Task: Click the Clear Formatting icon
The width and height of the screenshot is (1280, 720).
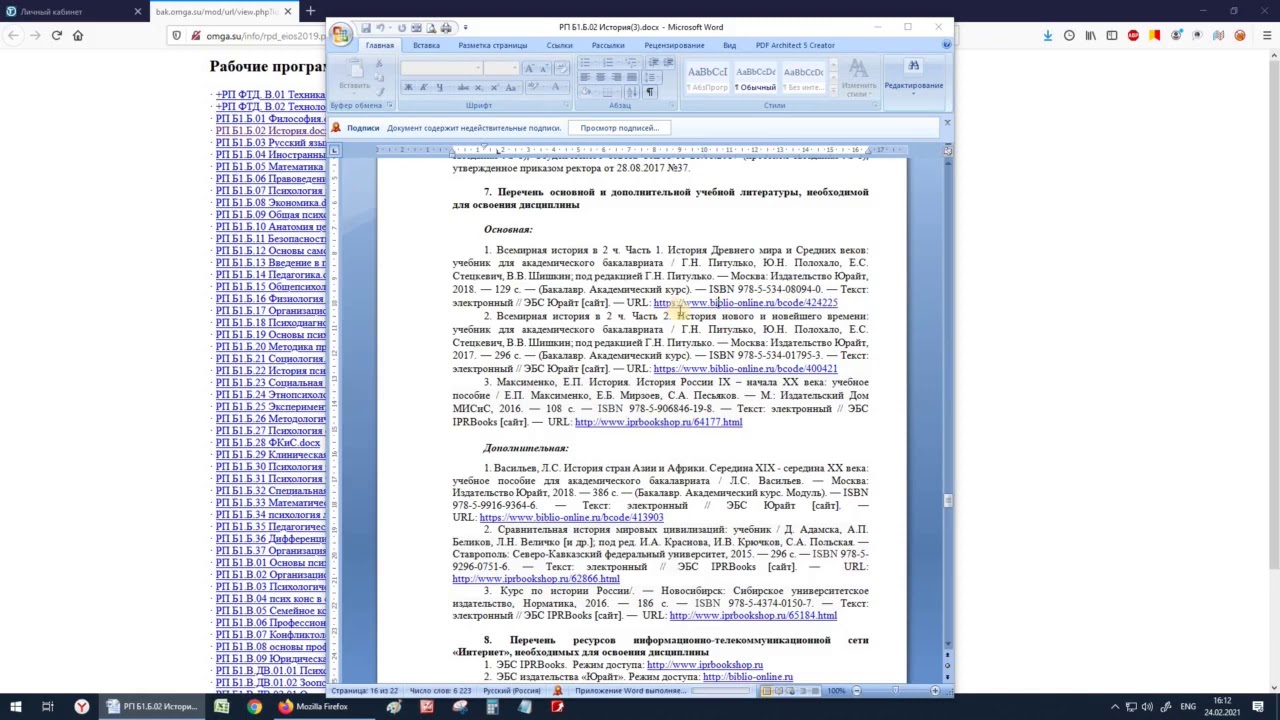Action: point(562,68)
